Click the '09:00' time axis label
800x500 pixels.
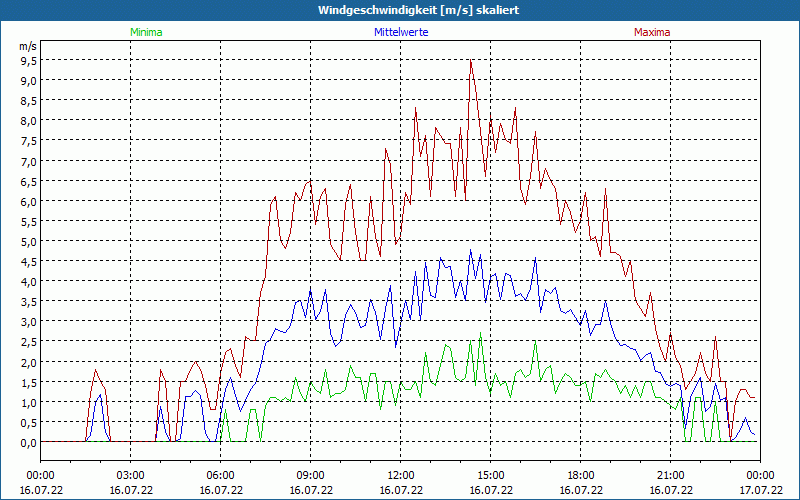tap(310, 476)
